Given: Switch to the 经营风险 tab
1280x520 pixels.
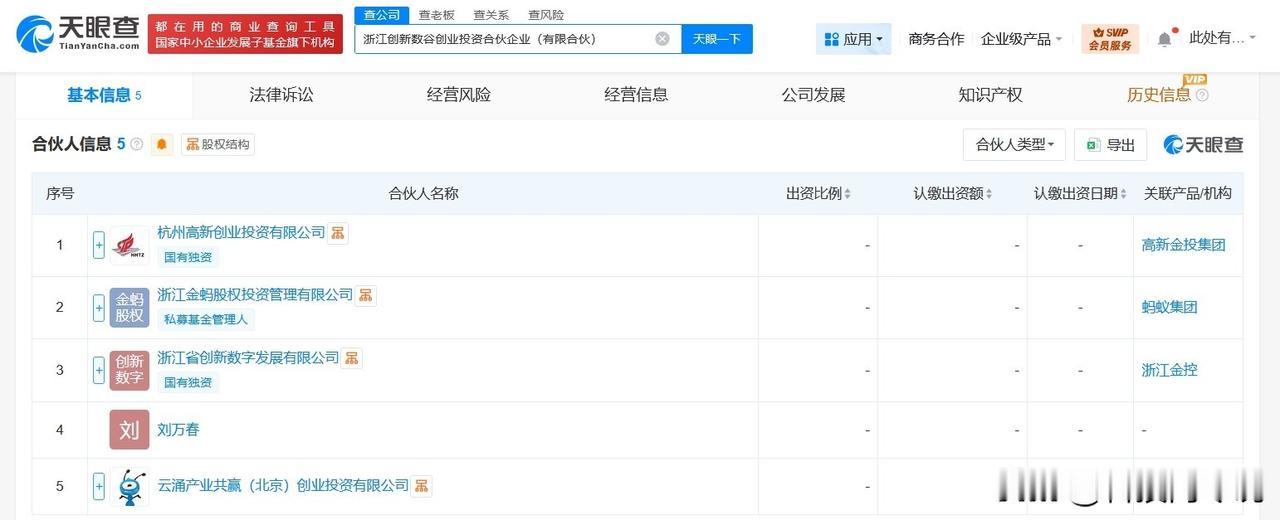Looking at the screenshot, I should click(x=459, y=95).
